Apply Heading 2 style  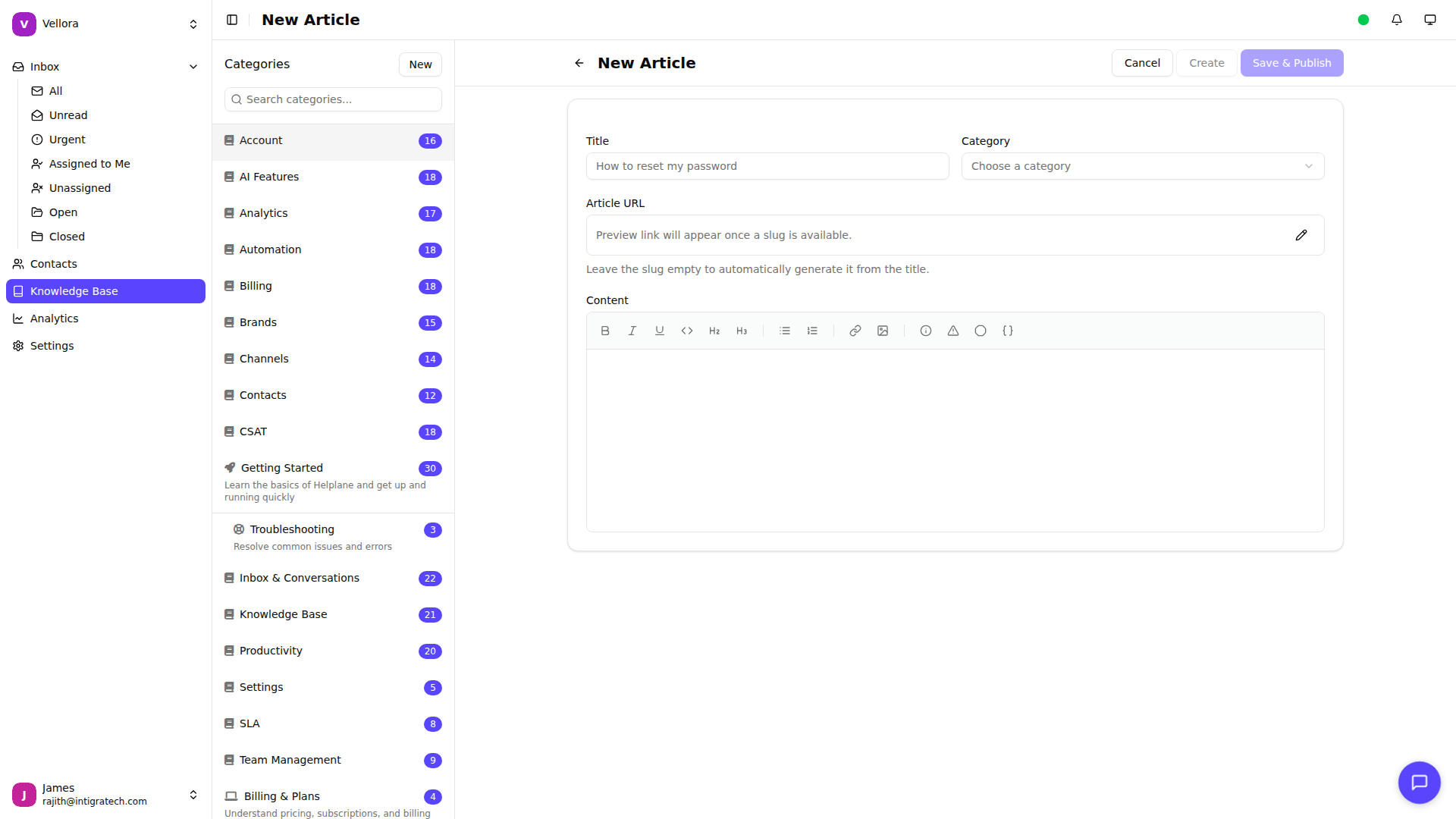click(714, 331)
